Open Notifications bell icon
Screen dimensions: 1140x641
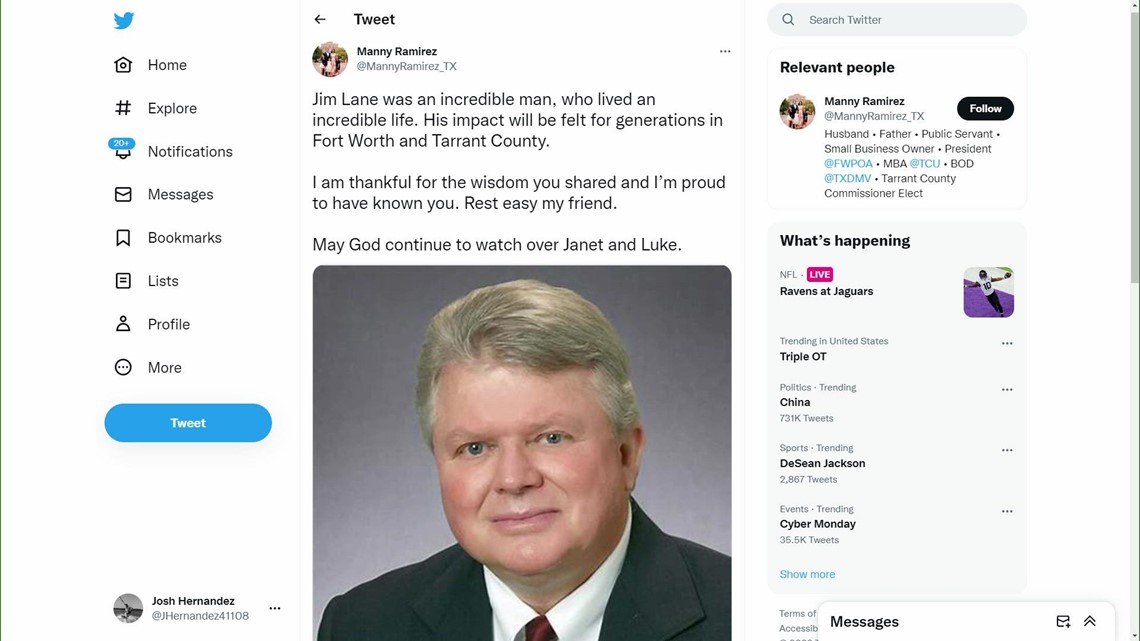click(123, 151)
